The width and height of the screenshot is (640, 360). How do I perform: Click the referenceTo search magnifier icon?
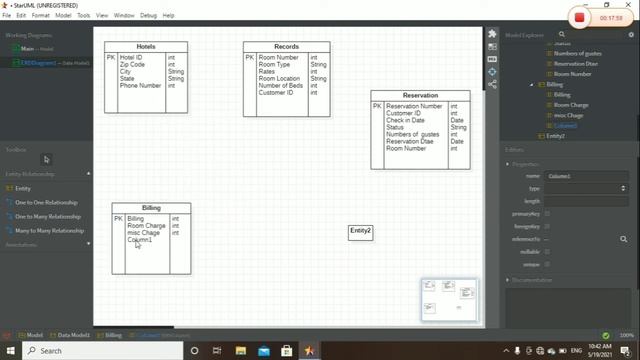tap(623, 239)
